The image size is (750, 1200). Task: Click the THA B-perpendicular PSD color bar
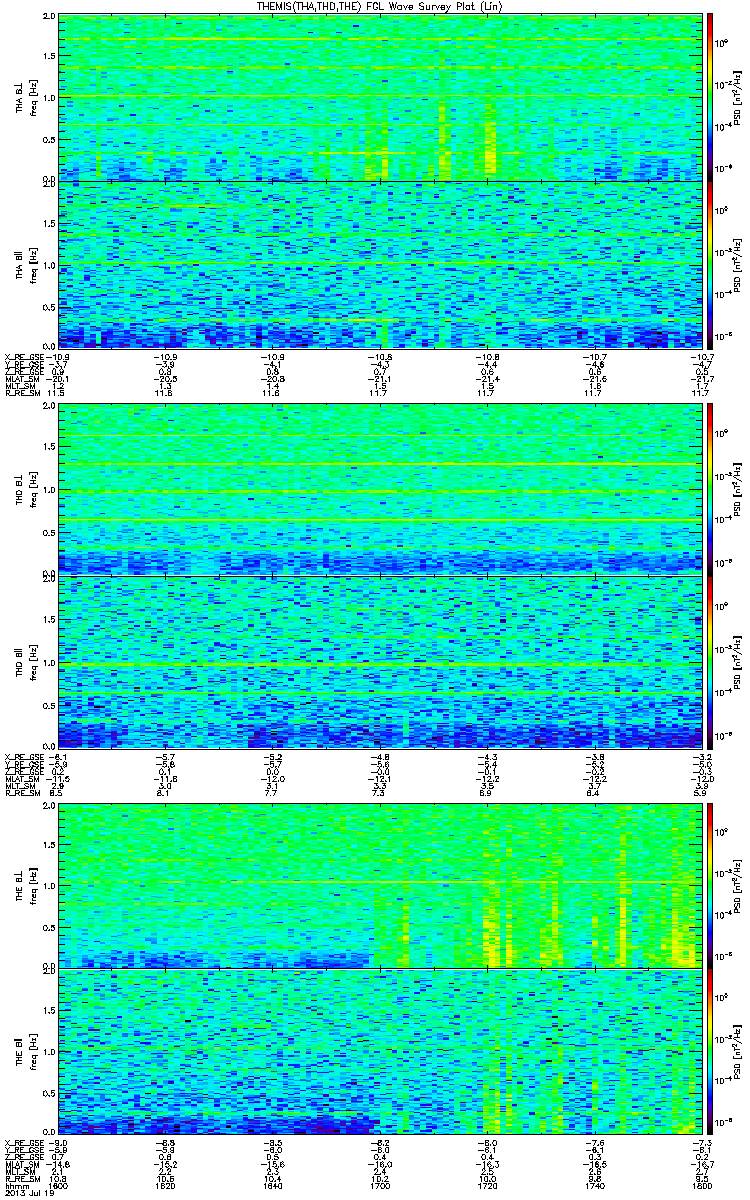tap(711, 96)
